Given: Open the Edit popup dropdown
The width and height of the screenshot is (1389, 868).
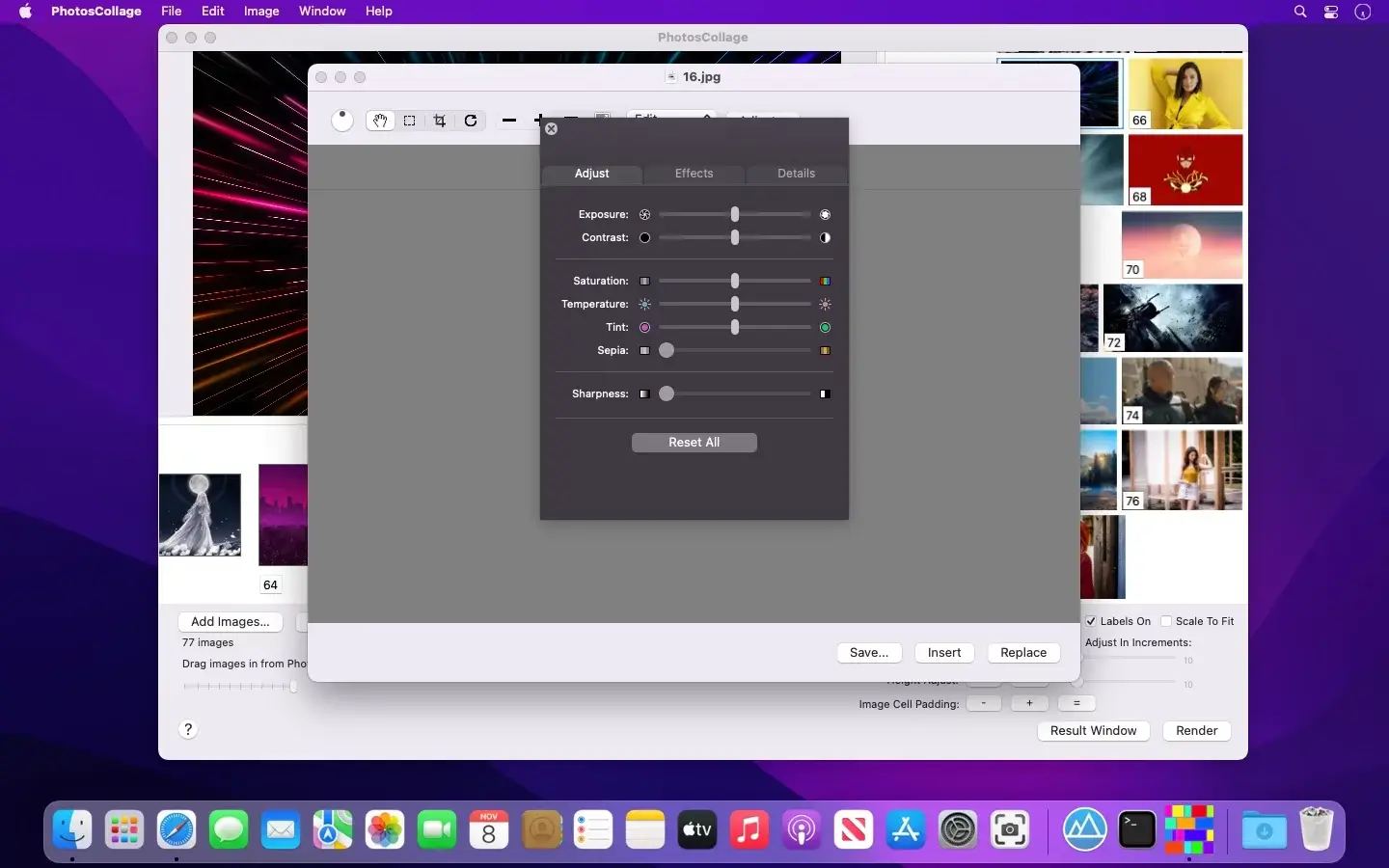Looking at the screenshot, I should coord(672,115).
